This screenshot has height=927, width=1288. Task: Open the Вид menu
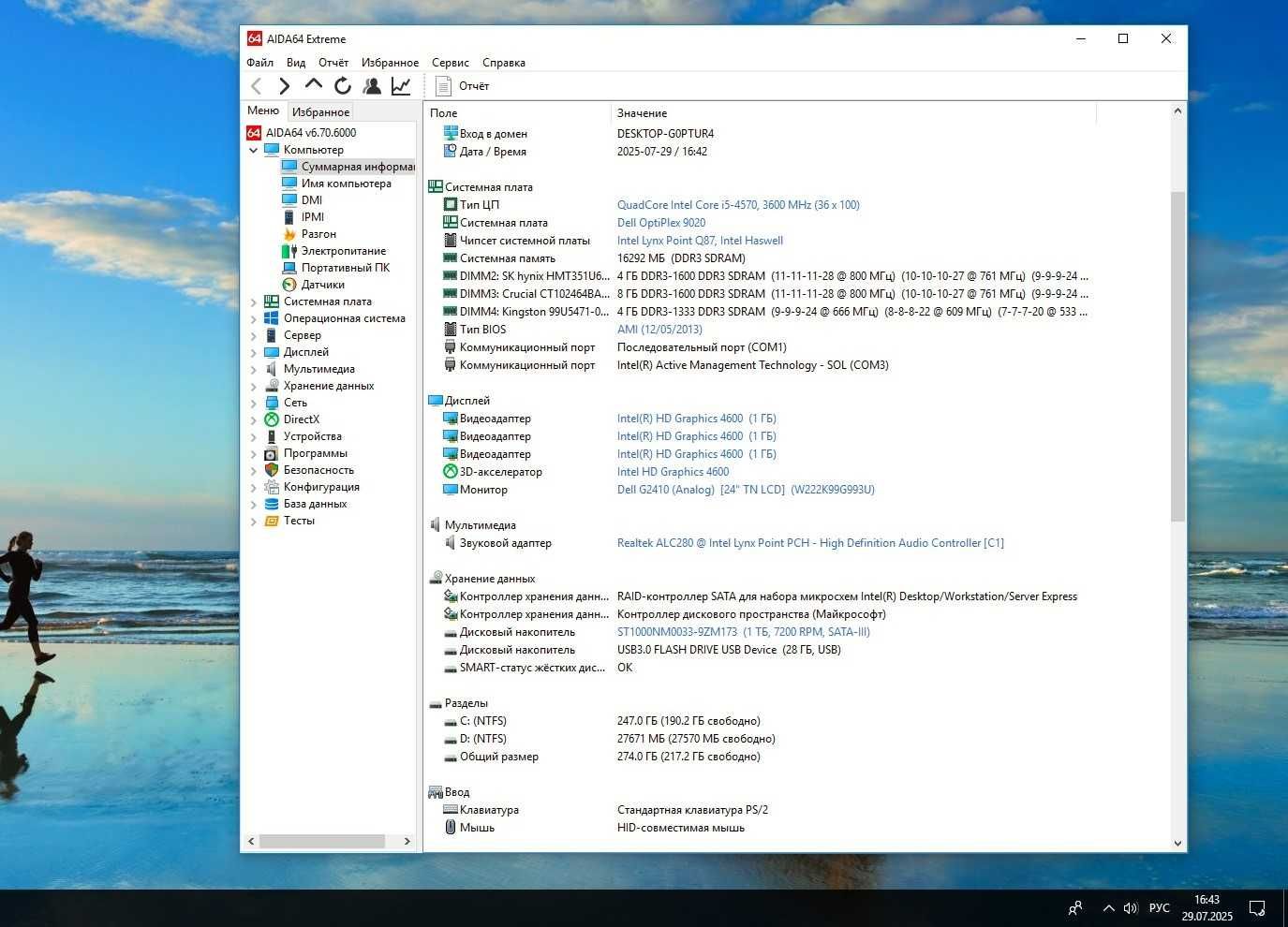click(296, 63)
